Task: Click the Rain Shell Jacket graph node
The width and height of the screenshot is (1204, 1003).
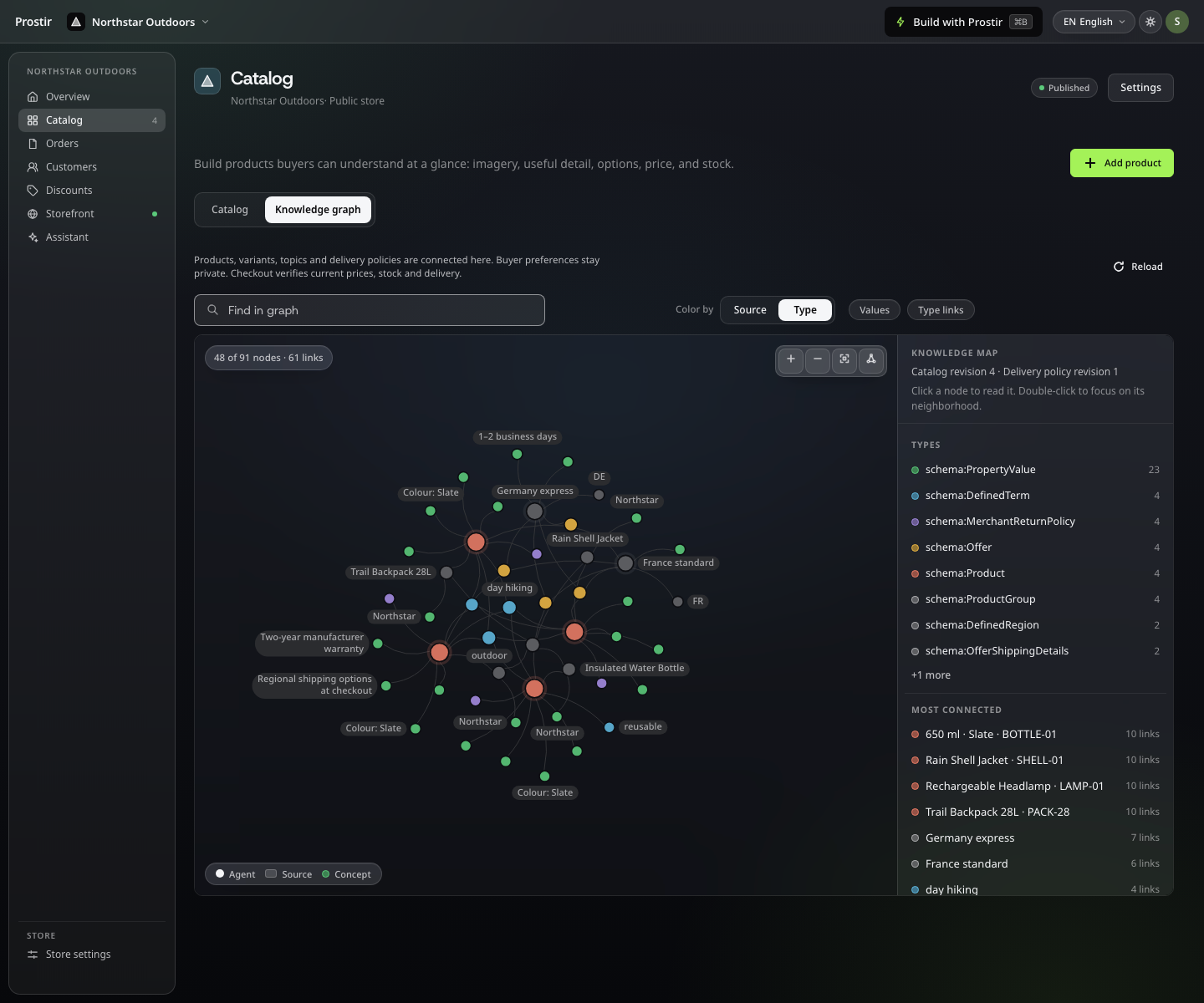Action: [x=587, y=558]
